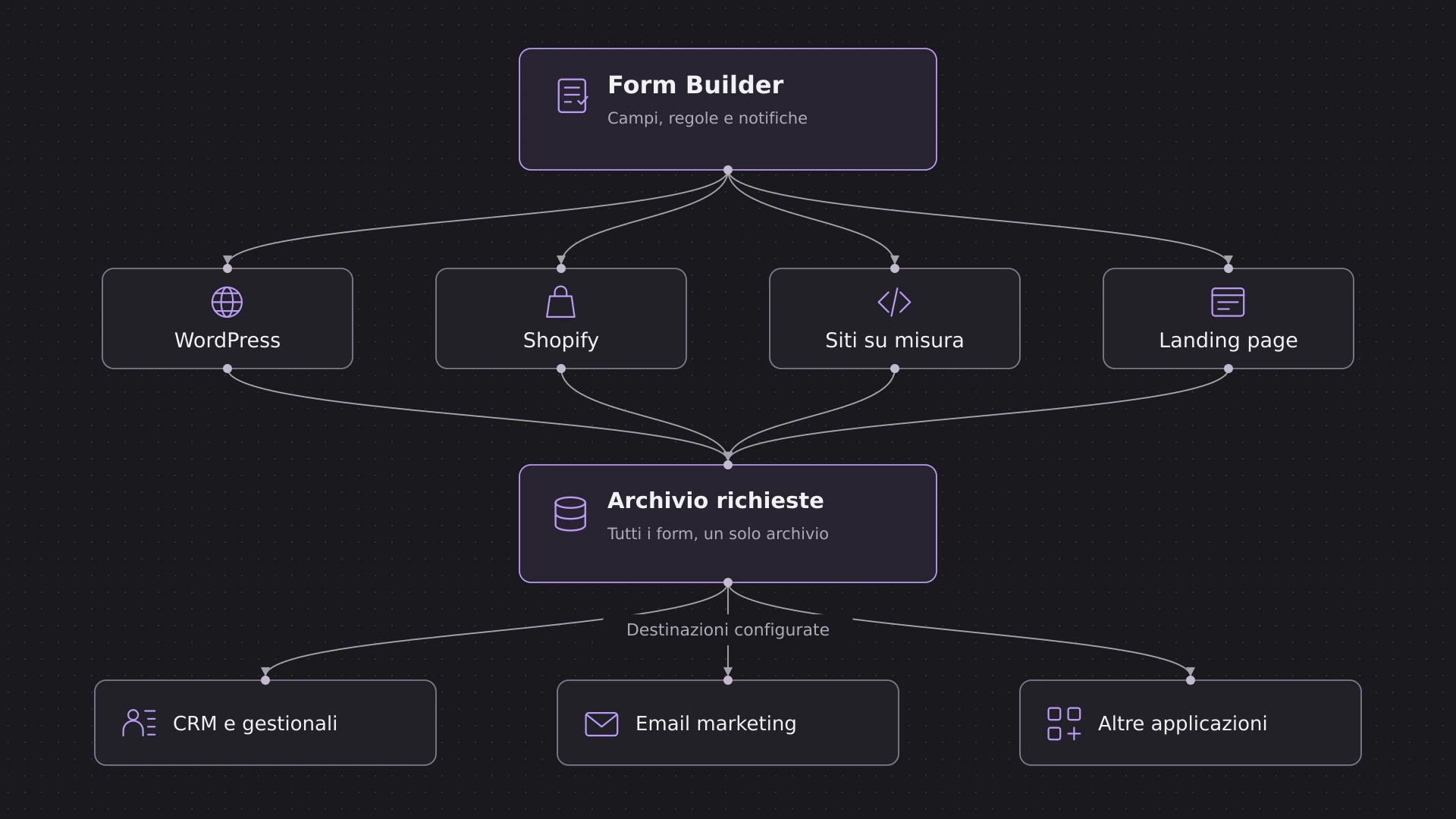
Task: Click the contacts icon in CRM e gestionali
Action: click(139, 723)
